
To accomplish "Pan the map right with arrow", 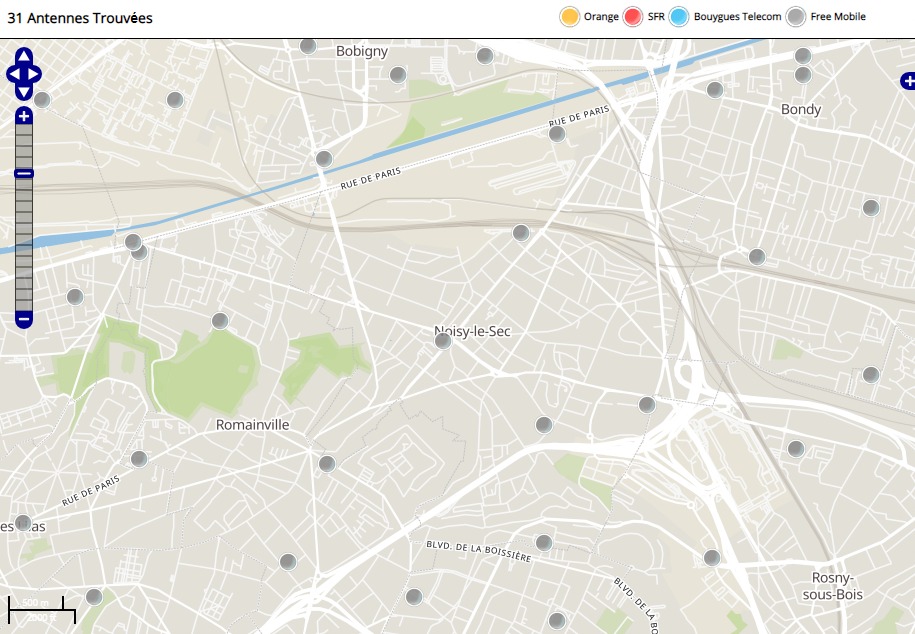I will click(x=36, y=74).
